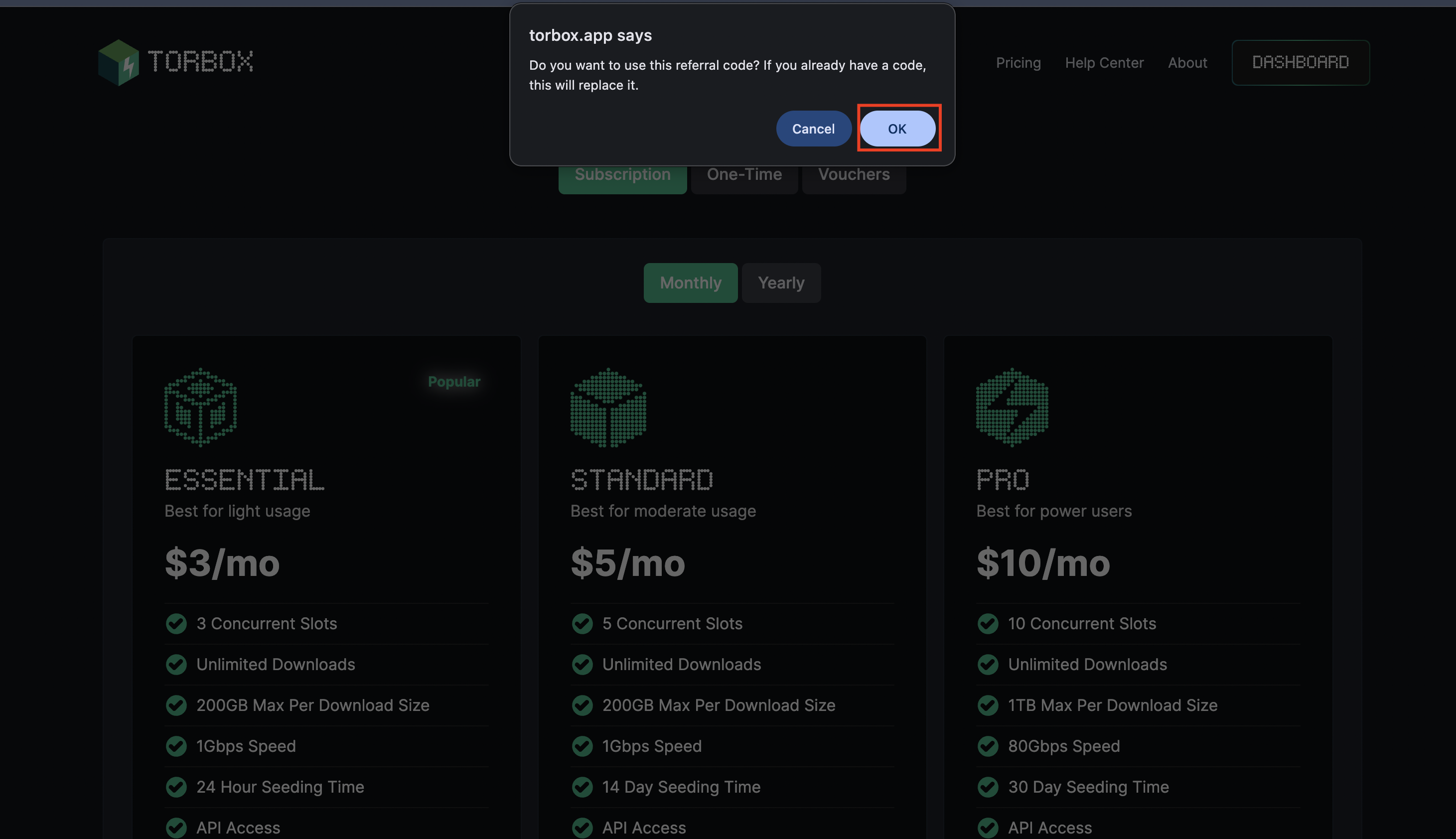Open the Pricing nav link

coord(1018,62)
